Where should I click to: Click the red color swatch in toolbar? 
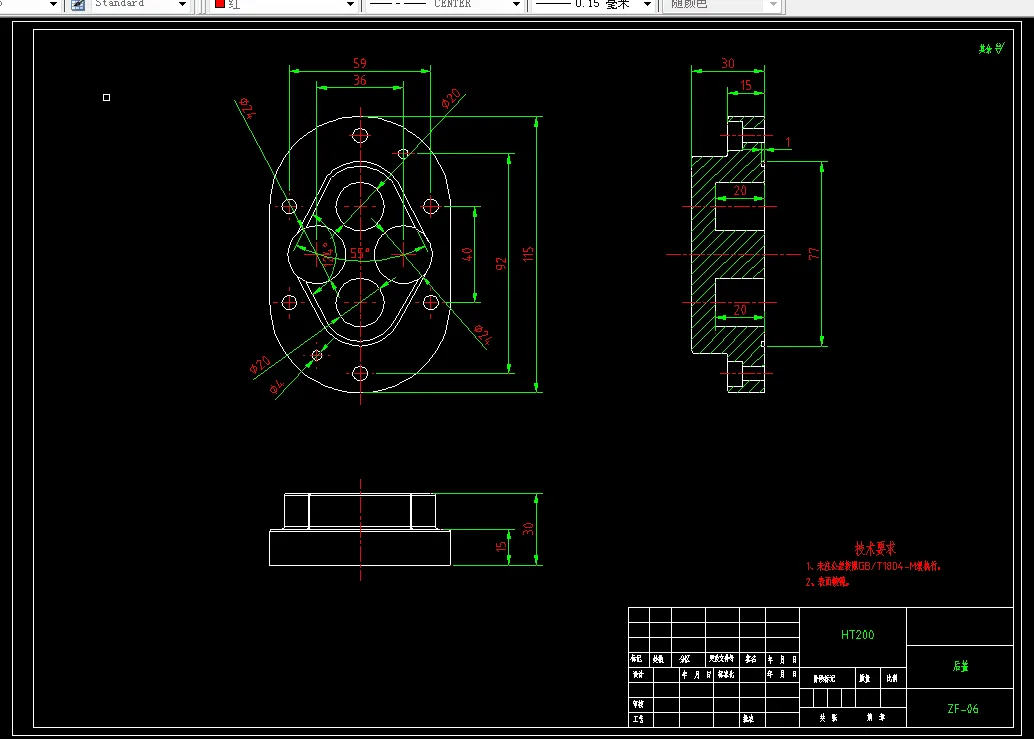click(x=220, y=4)
